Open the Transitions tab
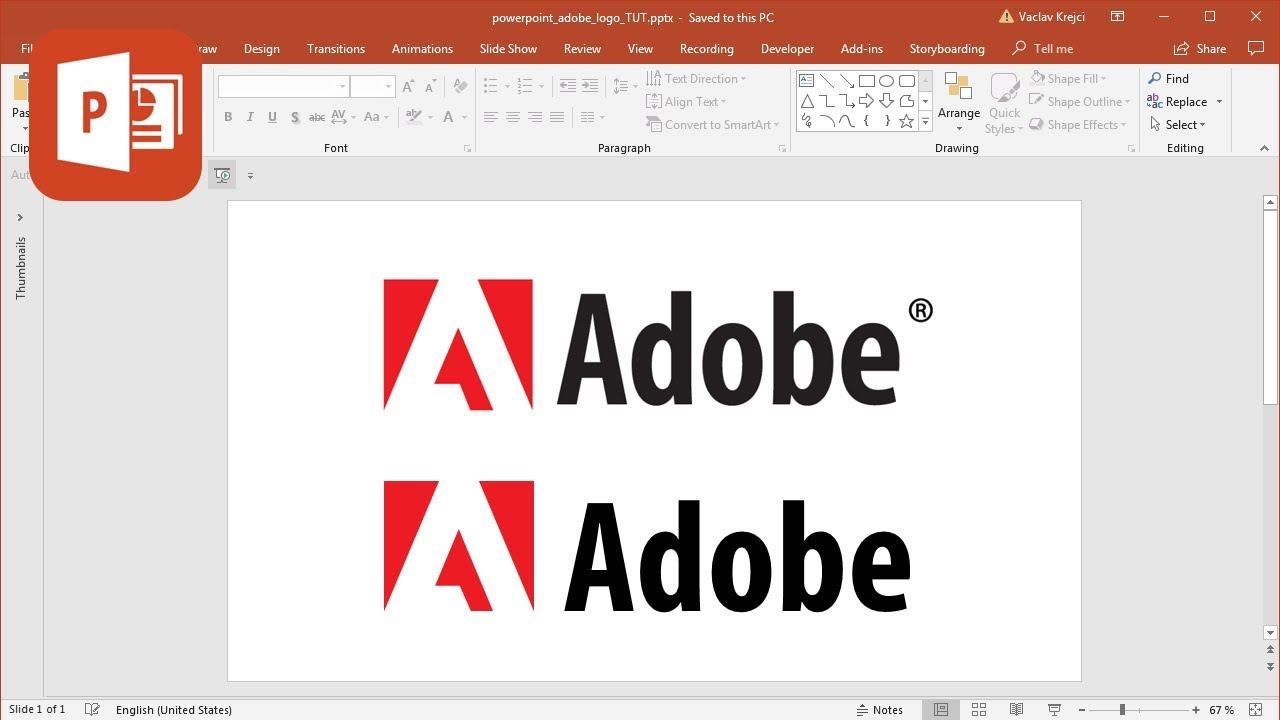This screenshot has width=1280, height=720. point(336,48)
